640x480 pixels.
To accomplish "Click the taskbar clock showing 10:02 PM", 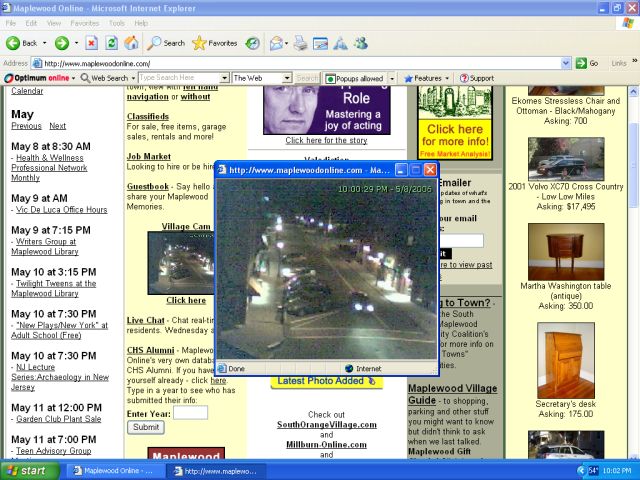I will coord(617,471).
